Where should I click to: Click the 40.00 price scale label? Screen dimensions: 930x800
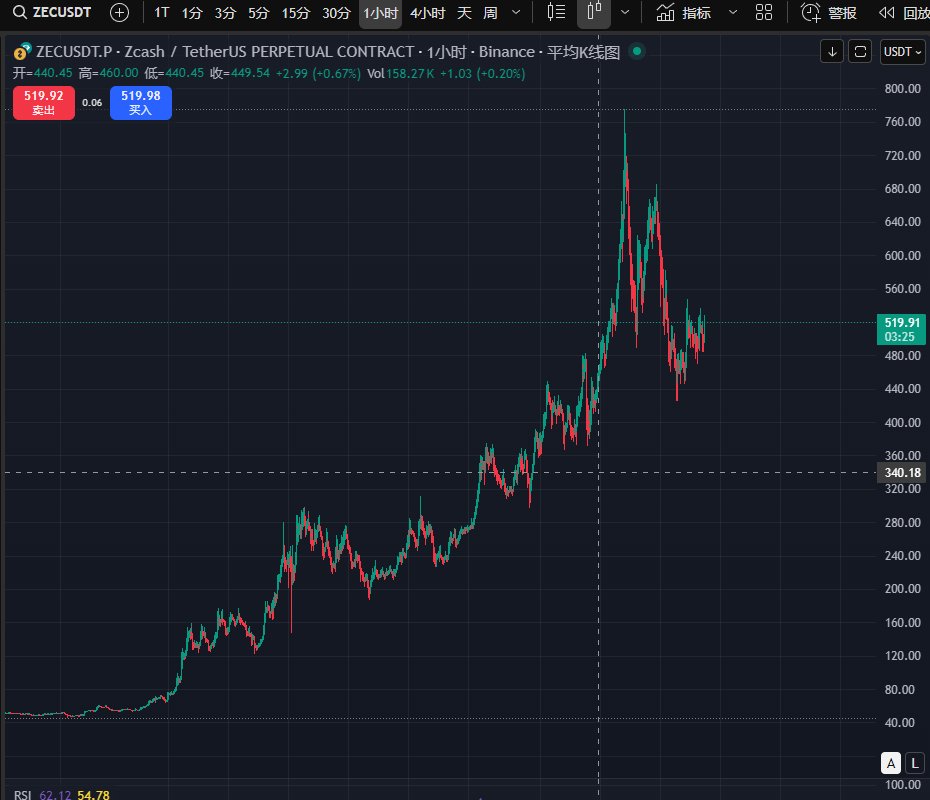click(899, 722)
